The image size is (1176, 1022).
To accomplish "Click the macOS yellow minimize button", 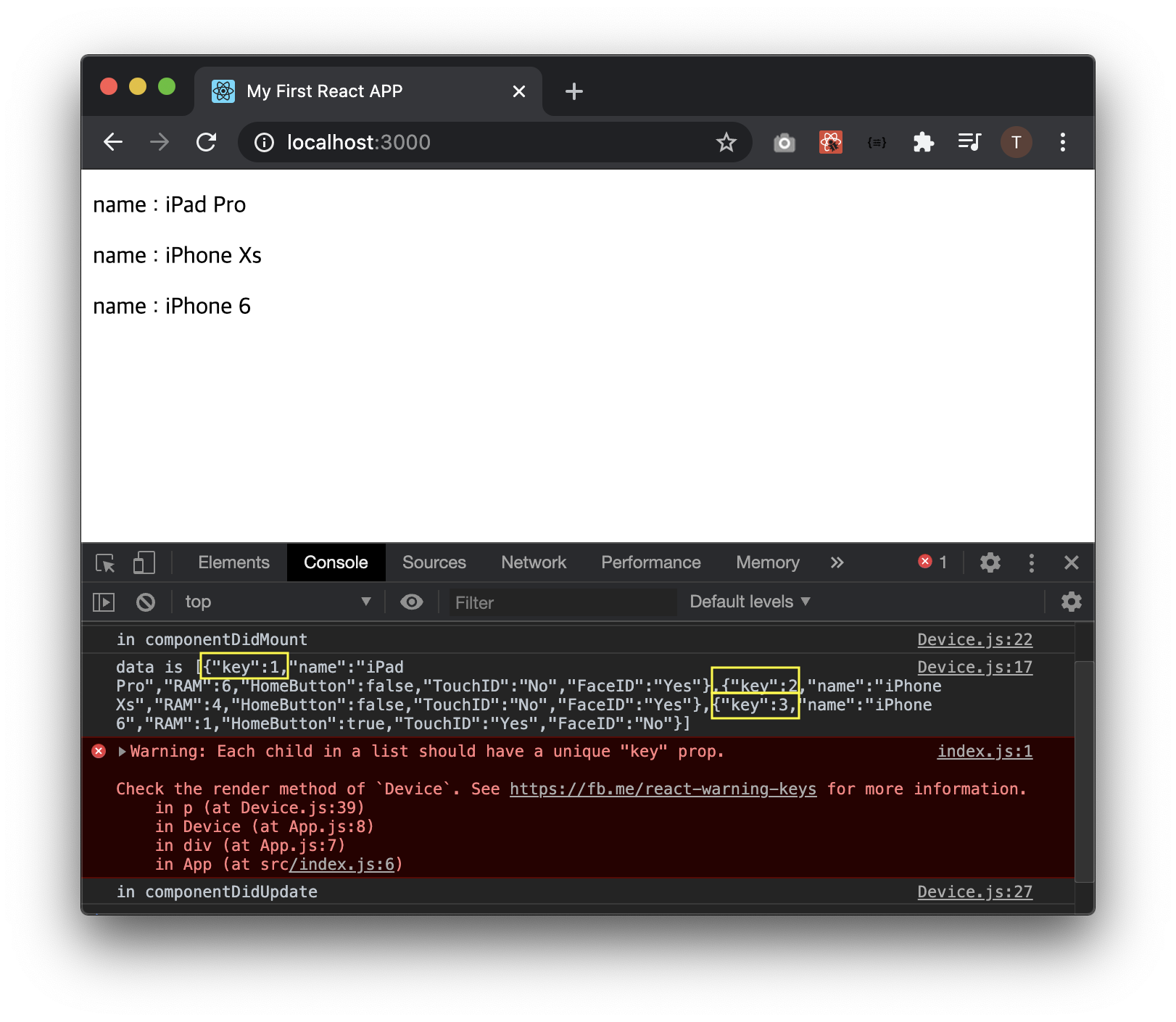I will (138, 87).
